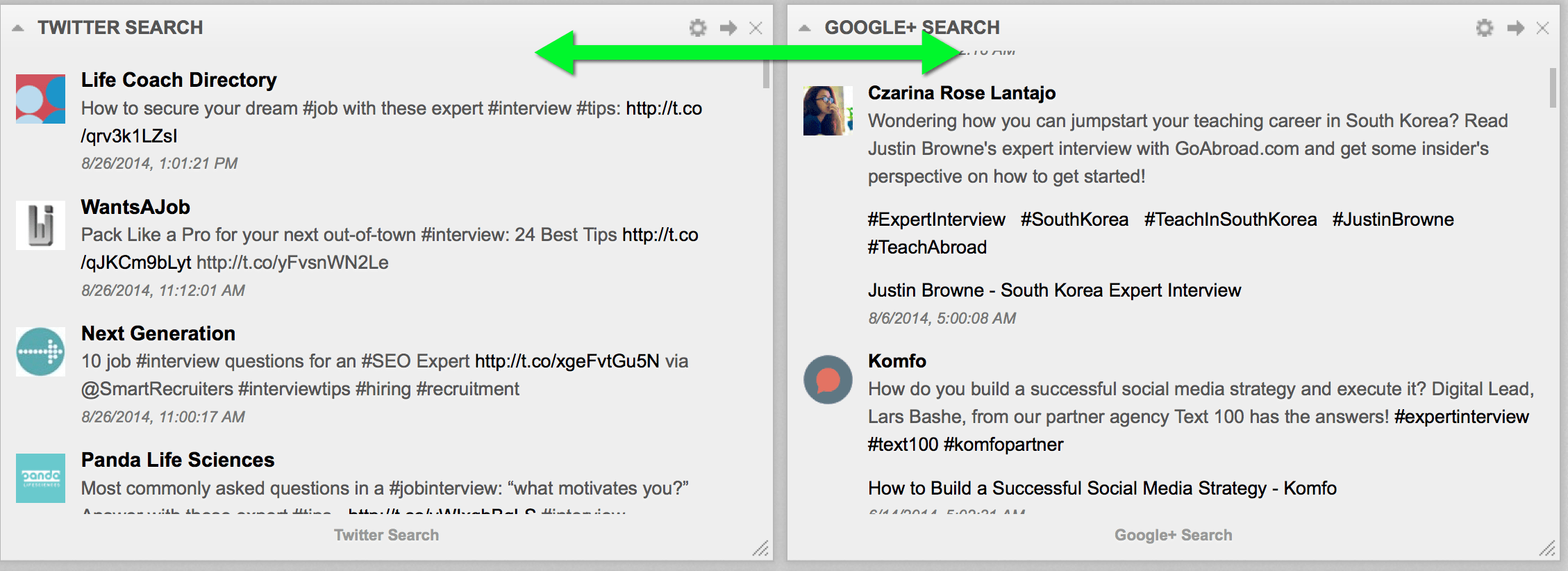Collapse the Twitter Search panel
The height and width of the screenshot is (571, 1568).
coord(18,28)
